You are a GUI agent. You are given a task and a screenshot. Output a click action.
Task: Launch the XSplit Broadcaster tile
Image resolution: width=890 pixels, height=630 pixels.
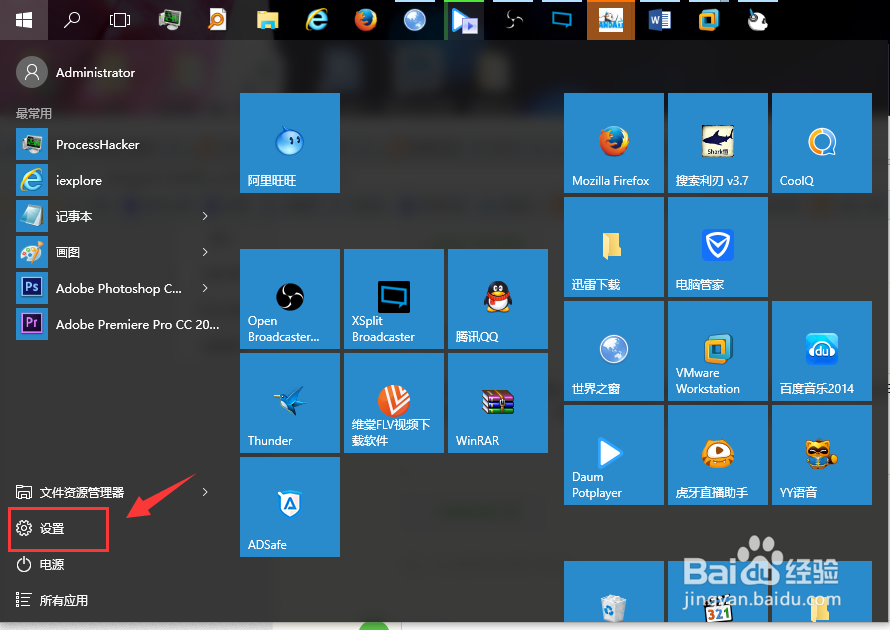click(x=394, y=299)
